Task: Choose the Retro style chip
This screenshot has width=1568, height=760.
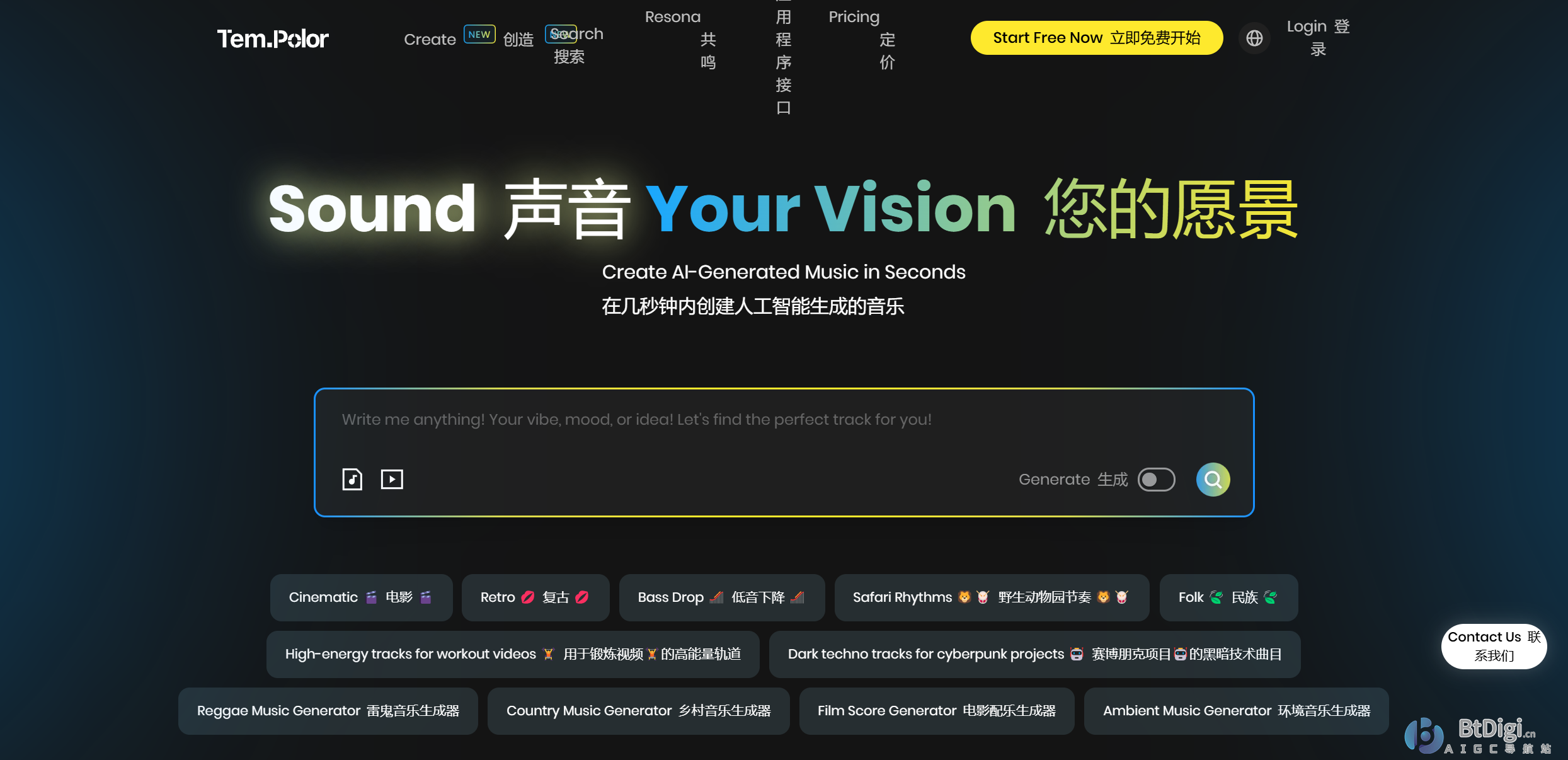Action: pos(535,597)
